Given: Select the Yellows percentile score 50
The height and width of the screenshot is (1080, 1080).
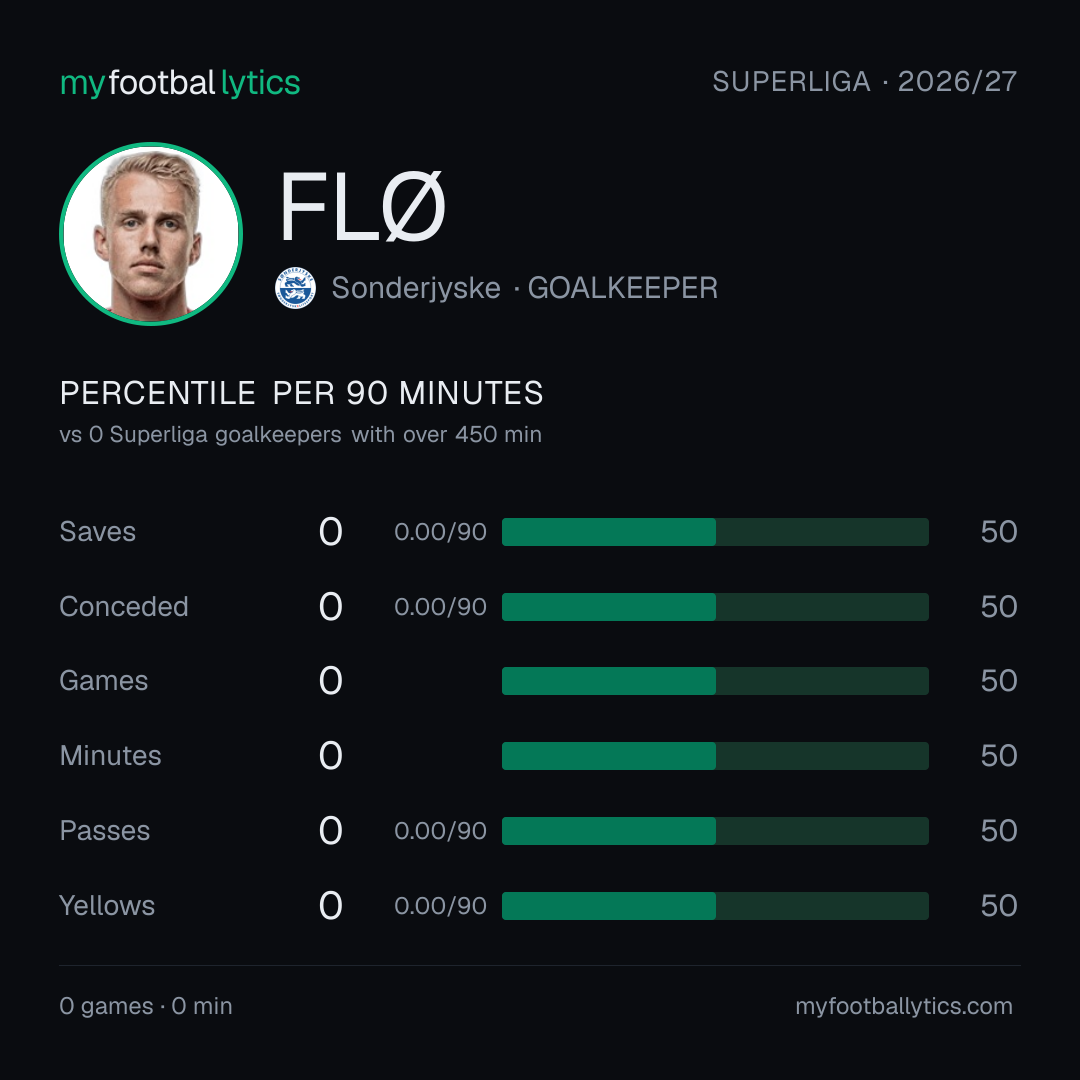Looking at the screenshot, I should [x=999, y=906].
